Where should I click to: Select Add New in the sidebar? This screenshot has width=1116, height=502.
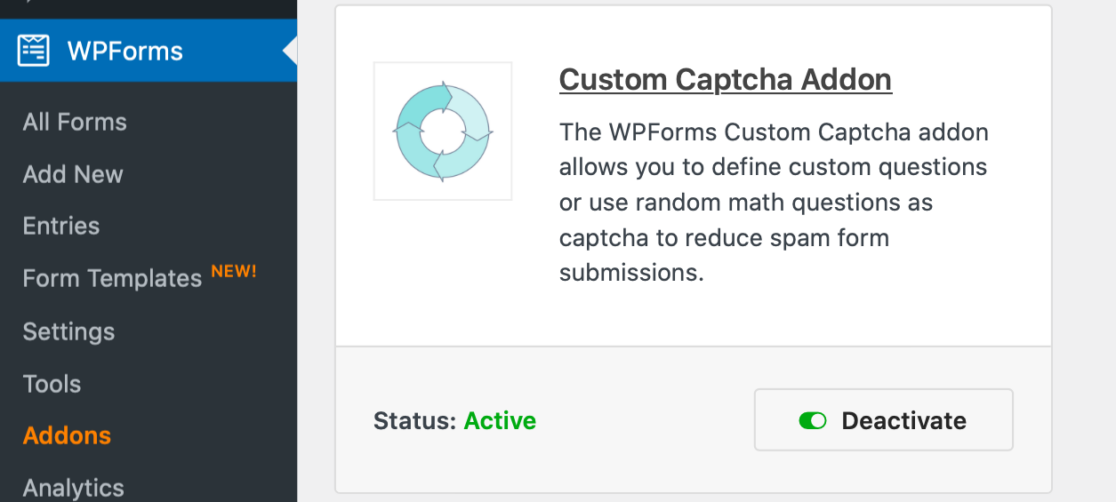pos(73,174)
